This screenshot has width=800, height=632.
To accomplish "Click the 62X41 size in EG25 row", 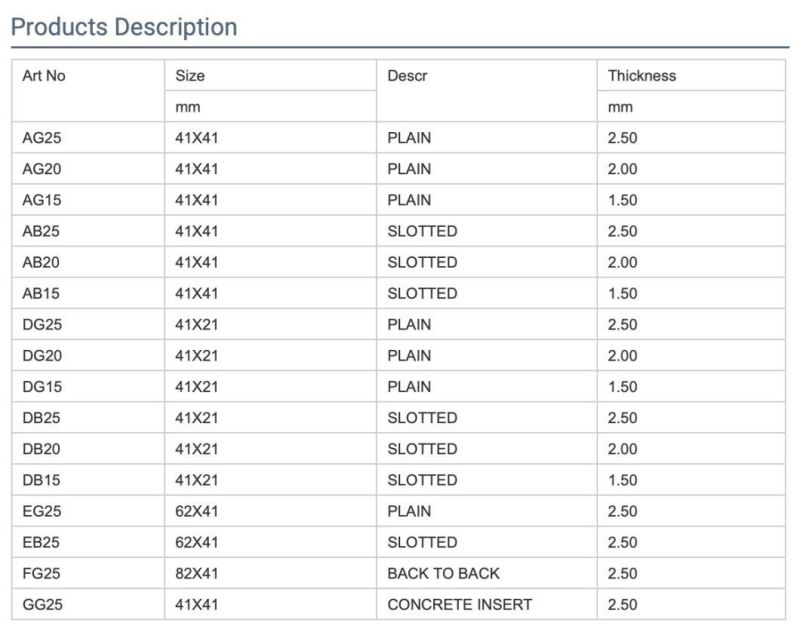I will pos(196,511).
